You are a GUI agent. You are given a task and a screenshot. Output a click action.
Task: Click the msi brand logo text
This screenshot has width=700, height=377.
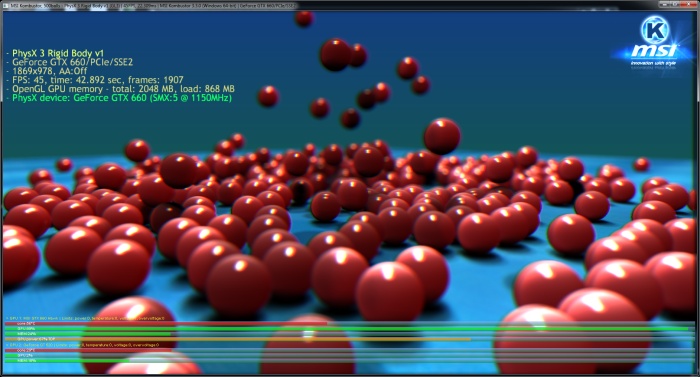(x=653, y=51)
